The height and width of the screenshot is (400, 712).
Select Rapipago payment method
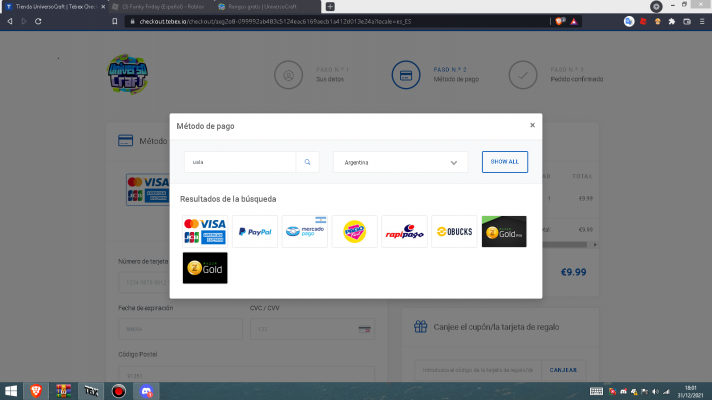pyautogui.click(x=404, y=231)
